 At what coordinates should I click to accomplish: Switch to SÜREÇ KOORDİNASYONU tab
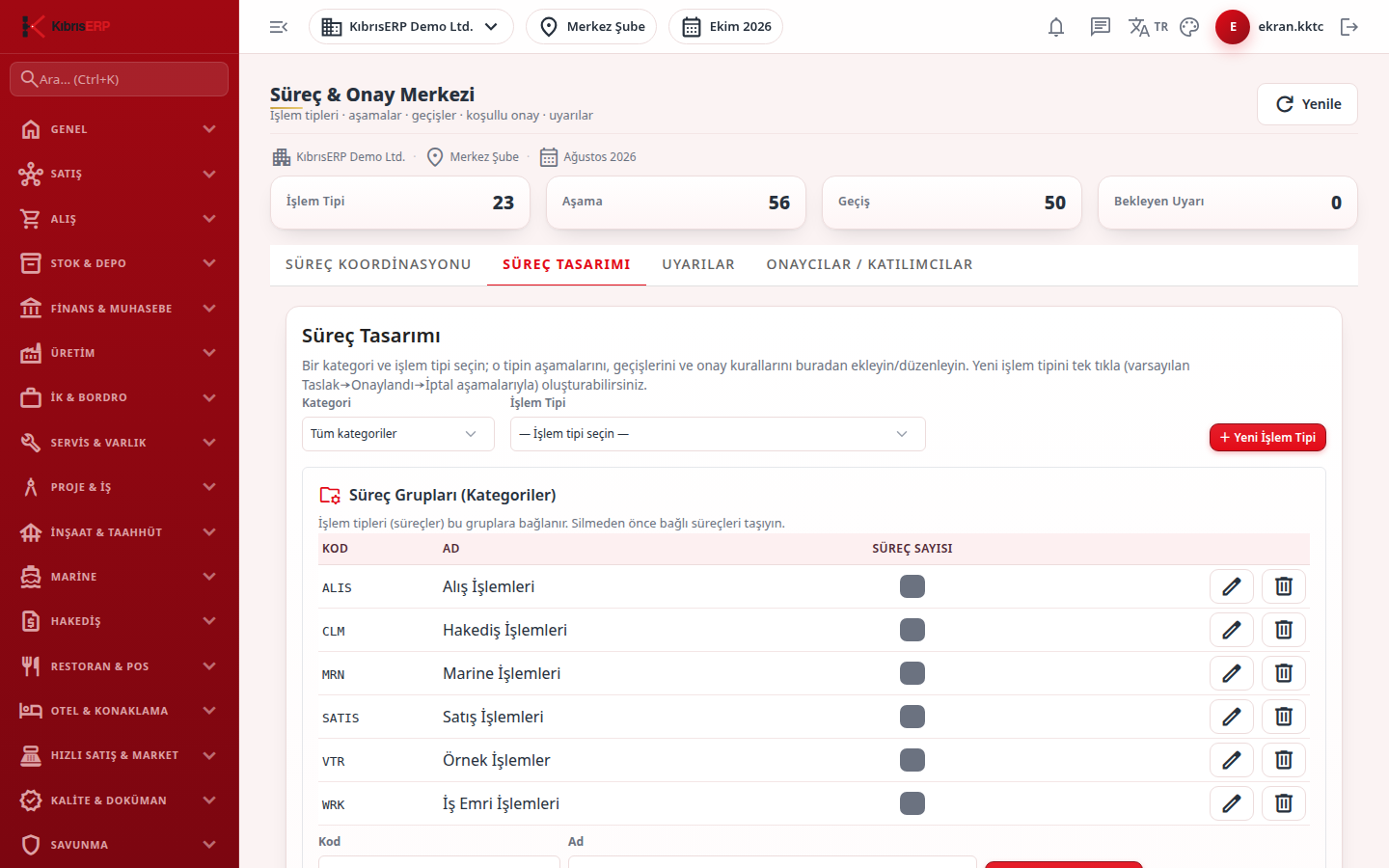click(x=378, y=264)
